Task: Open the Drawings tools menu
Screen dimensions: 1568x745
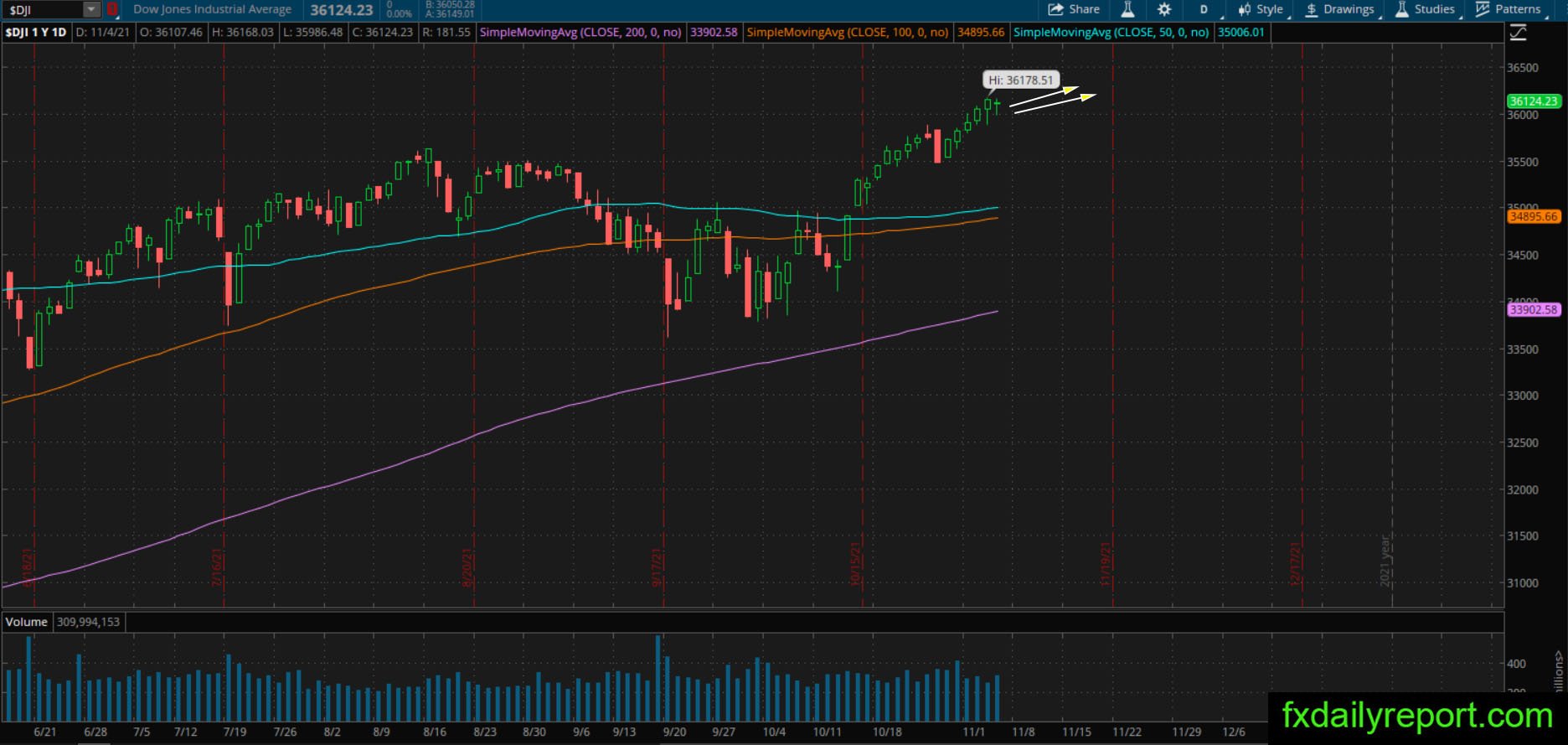Action: pyautogui.click(x=1340, y=9)
